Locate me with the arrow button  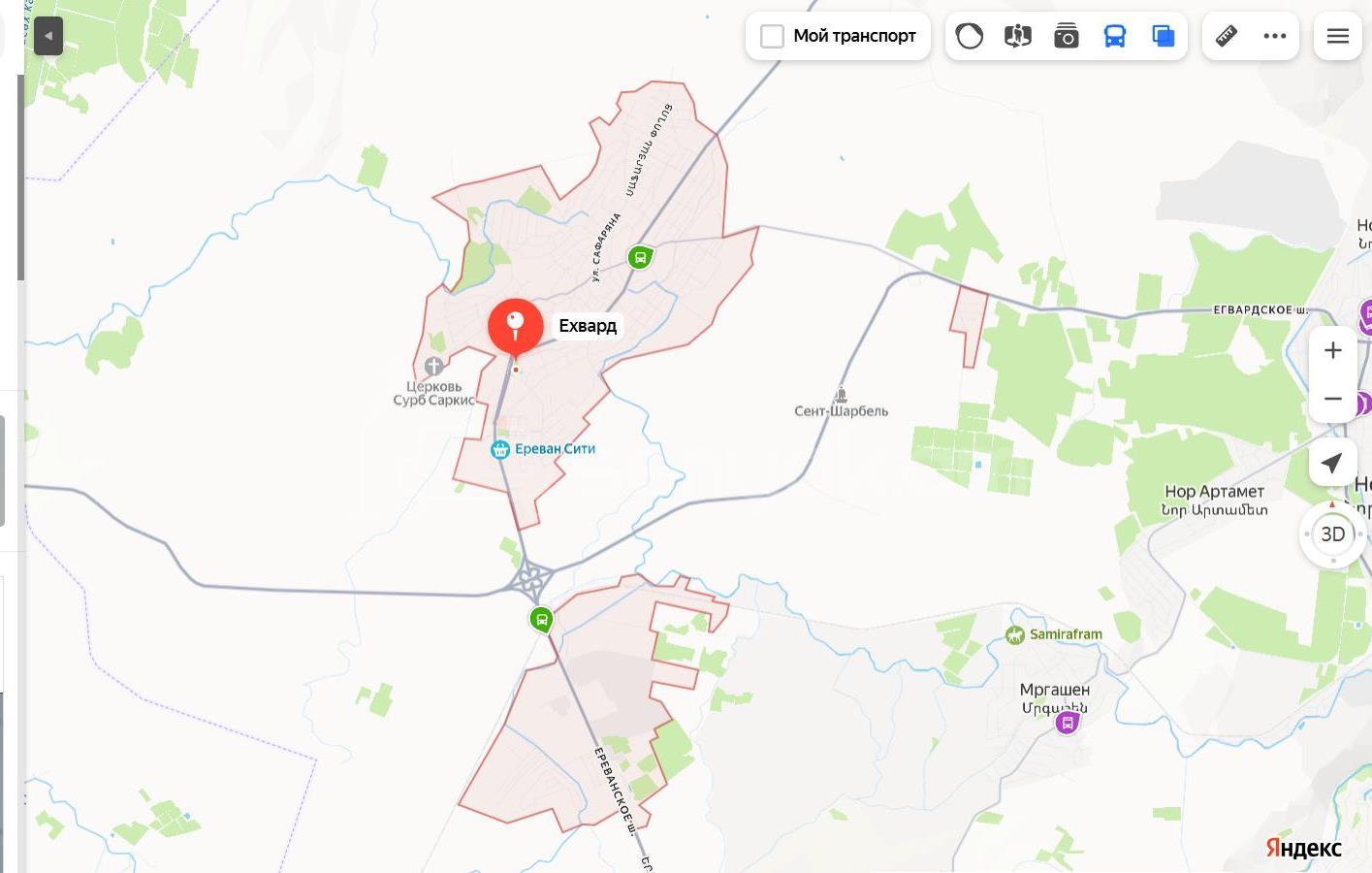click(x=1333, y=463)
